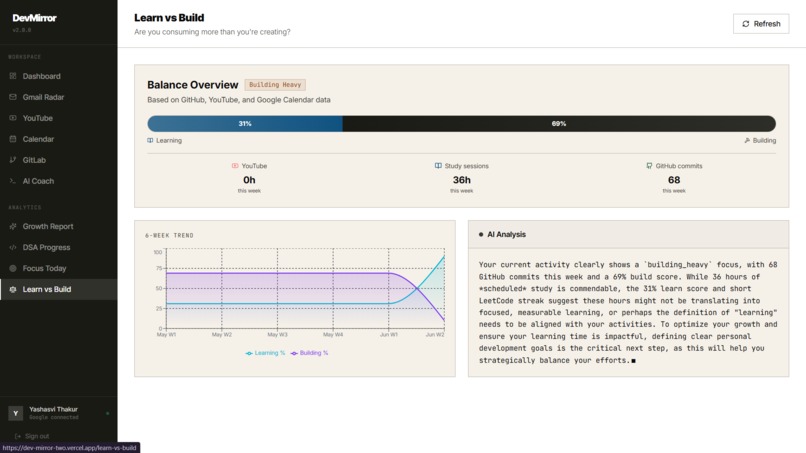Screen dimensions: 806x453
Task: Click the Calendar icon in sidebar
Action: pyautogui.click(x=13, y=139)
